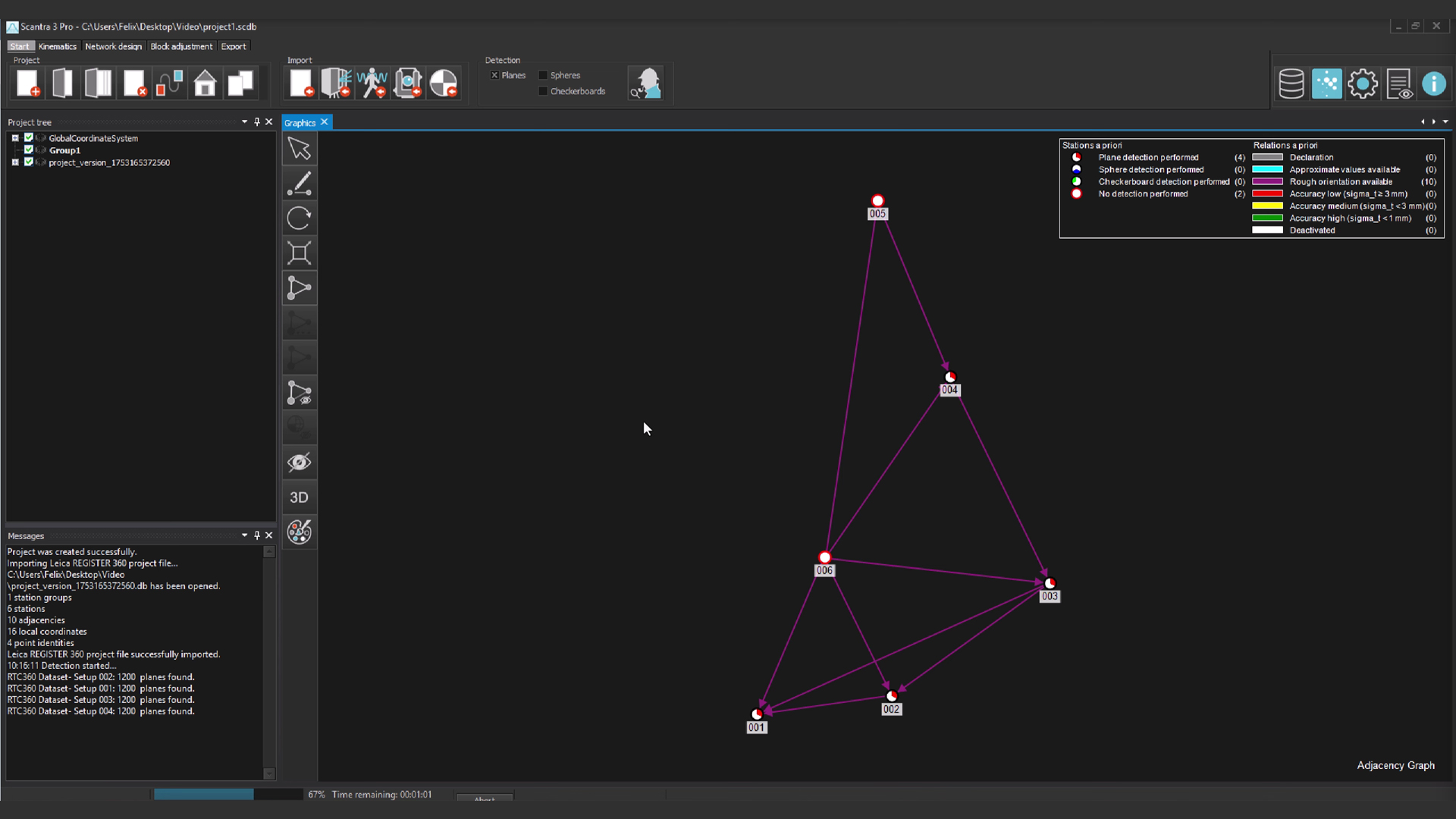Image resolution: width=1456 pixels, height=819 pixels.
Task: Open the Project tree panel dropdown
Action: [244, 122]
